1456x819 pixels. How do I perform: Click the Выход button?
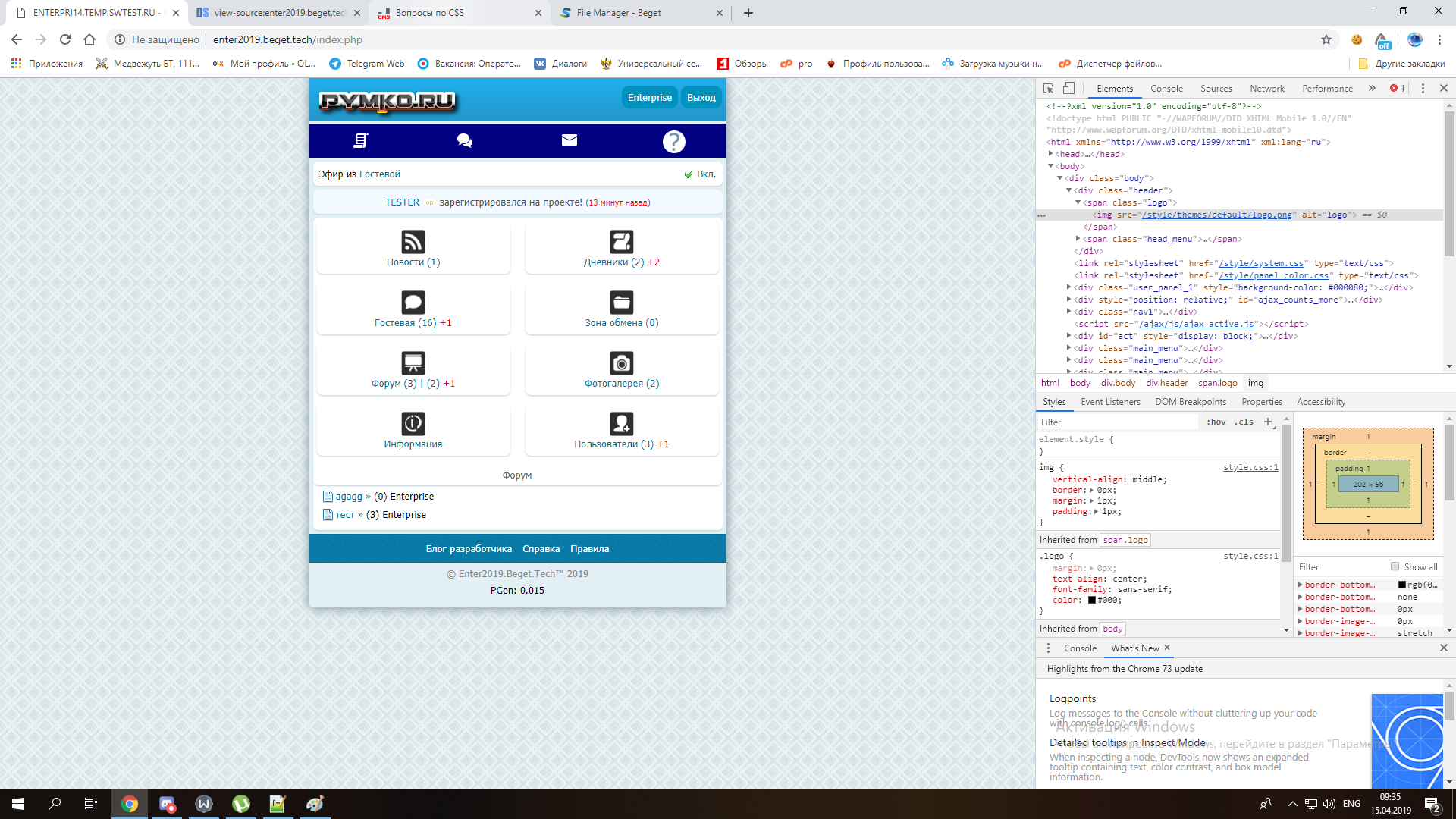[x=701, y=98]
